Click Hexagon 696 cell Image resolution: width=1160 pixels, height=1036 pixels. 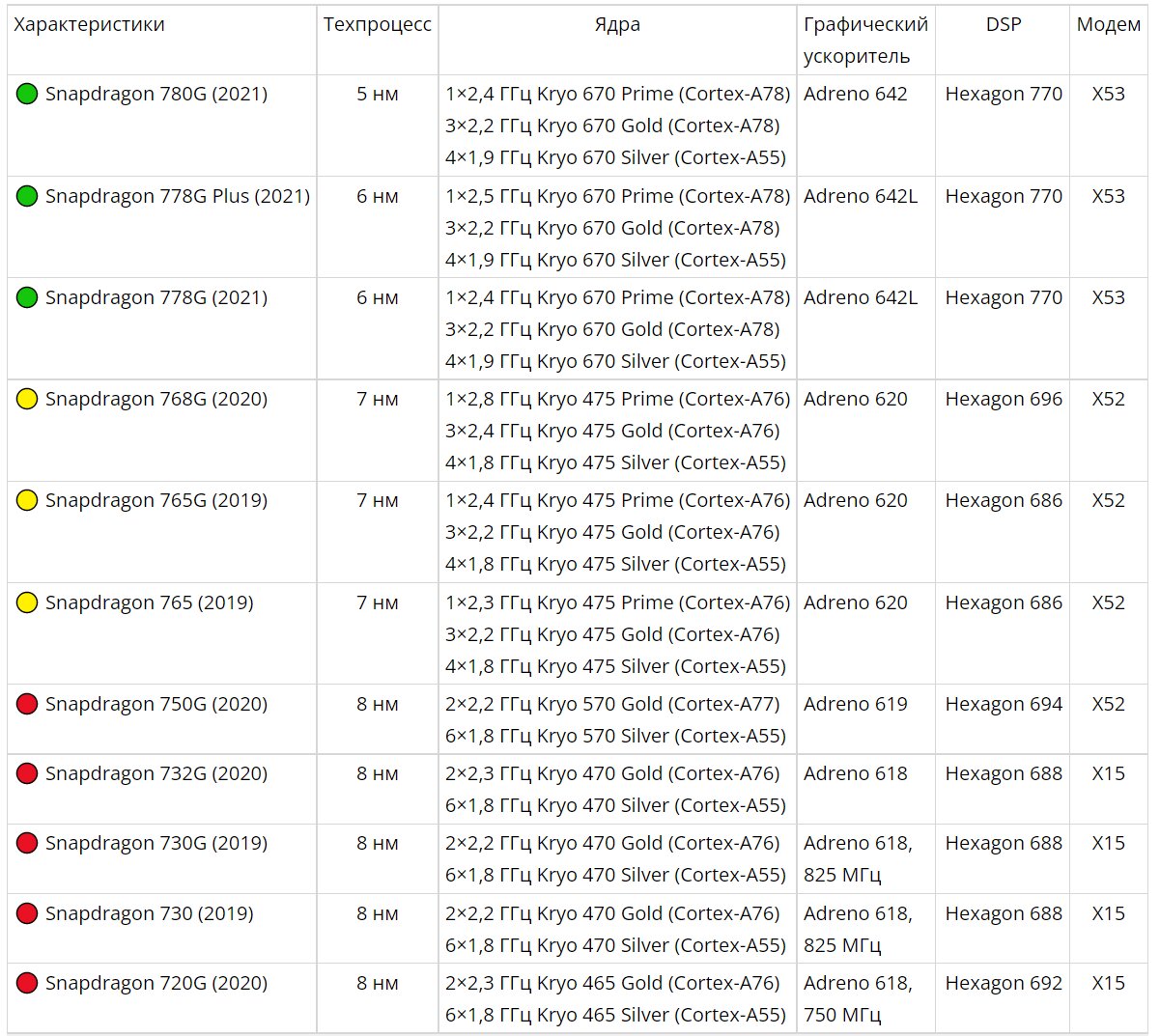pyautogui.click(x=1004, y=399)
